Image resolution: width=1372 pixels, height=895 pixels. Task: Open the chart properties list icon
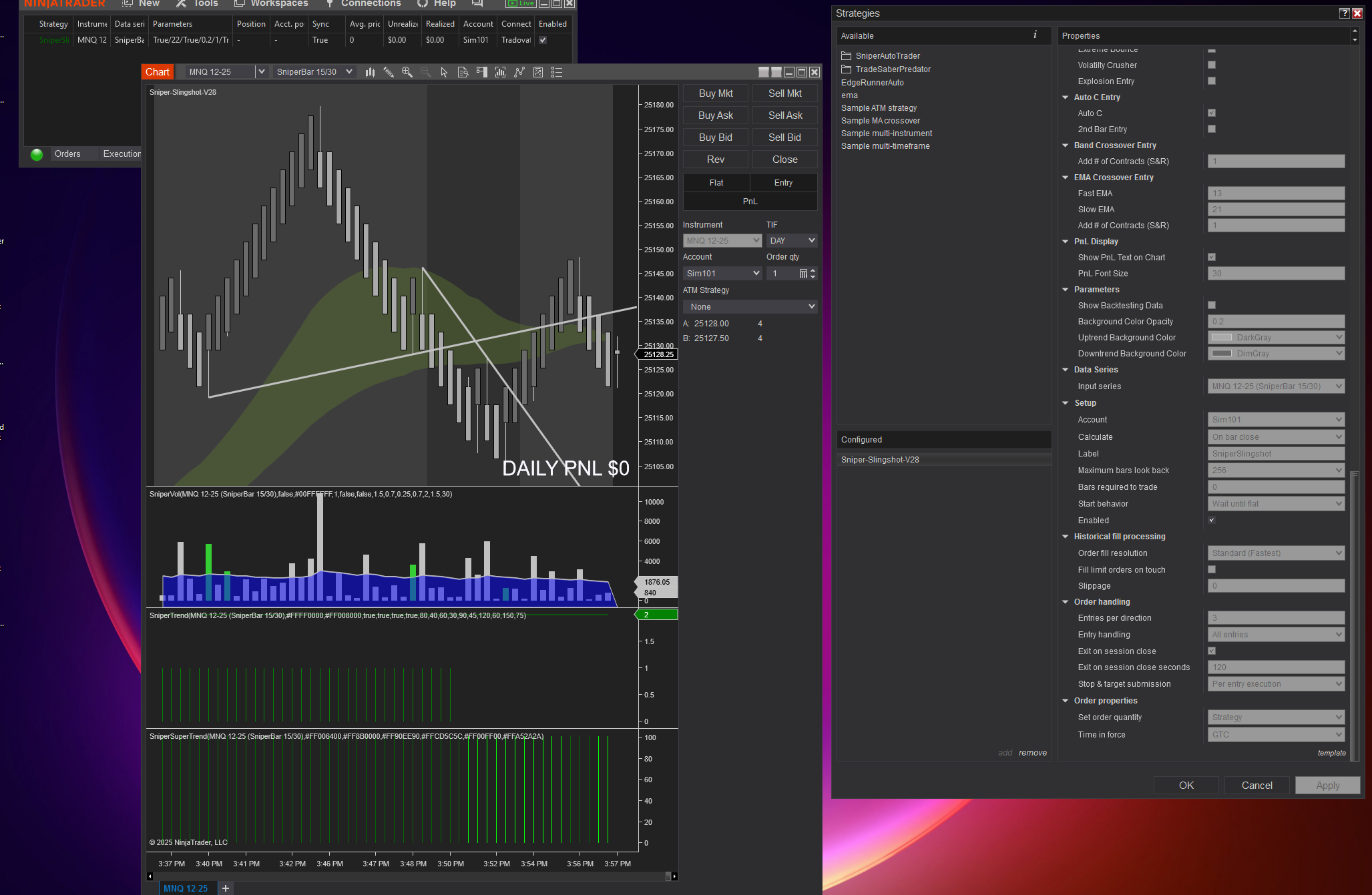pos(557,72)
